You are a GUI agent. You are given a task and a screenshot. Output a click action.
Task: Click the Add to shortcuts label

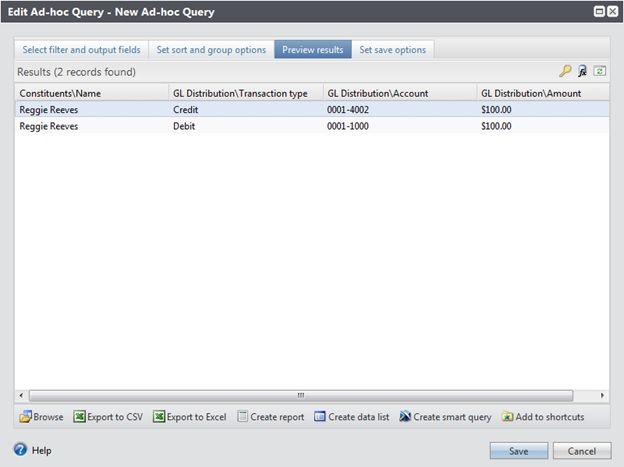tap(550, 417)
